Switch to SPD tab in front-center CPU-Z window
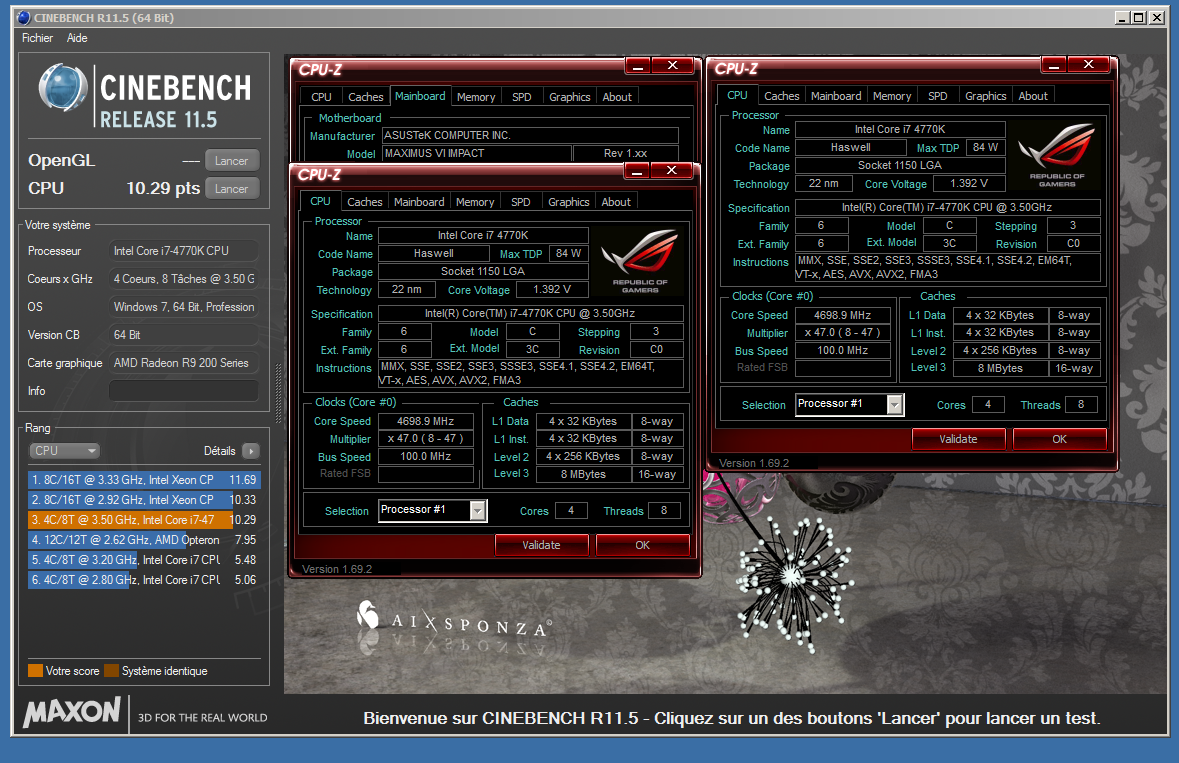 point(521,202)
